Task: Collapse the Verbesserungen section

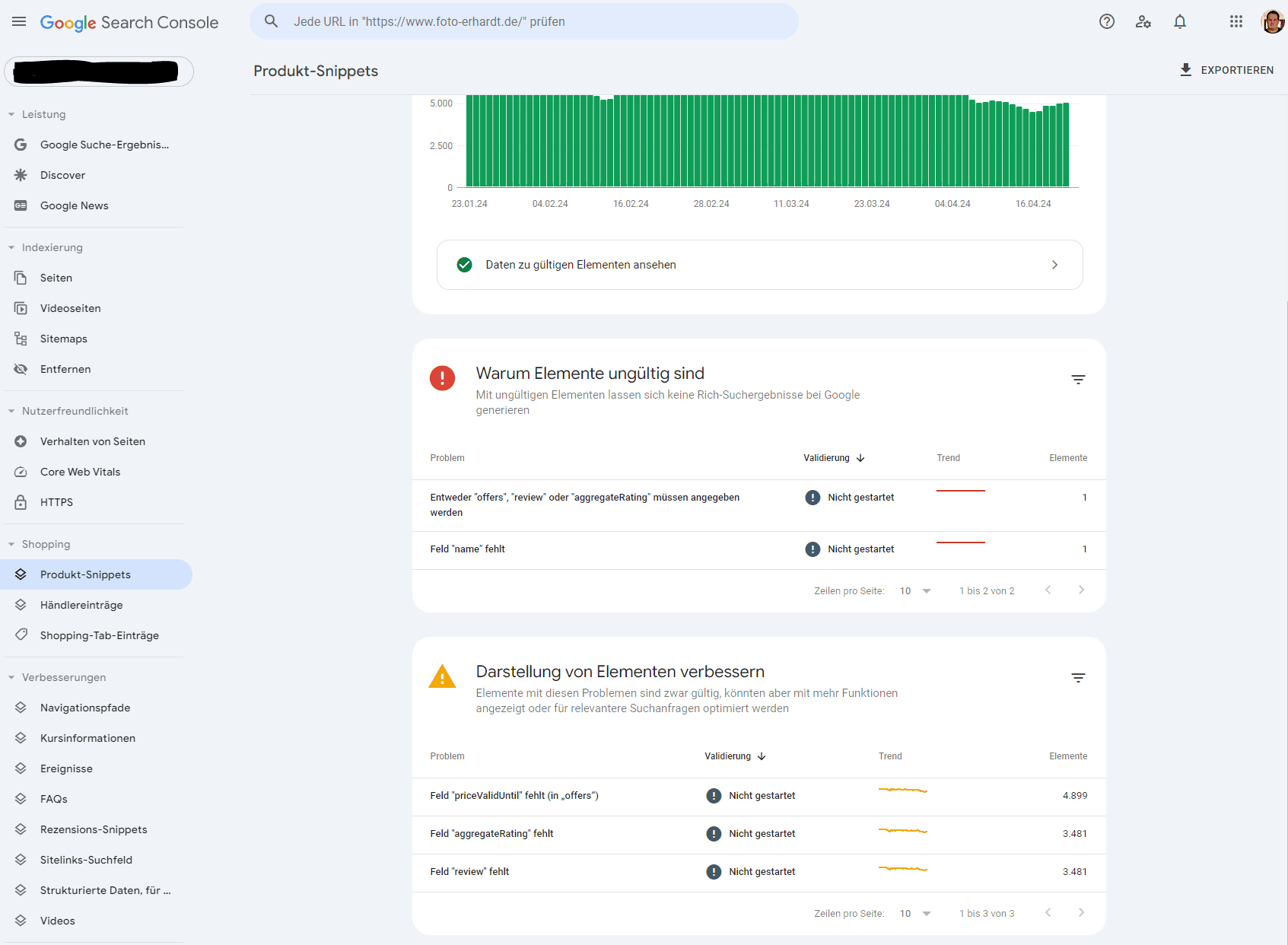Action: 11,677
